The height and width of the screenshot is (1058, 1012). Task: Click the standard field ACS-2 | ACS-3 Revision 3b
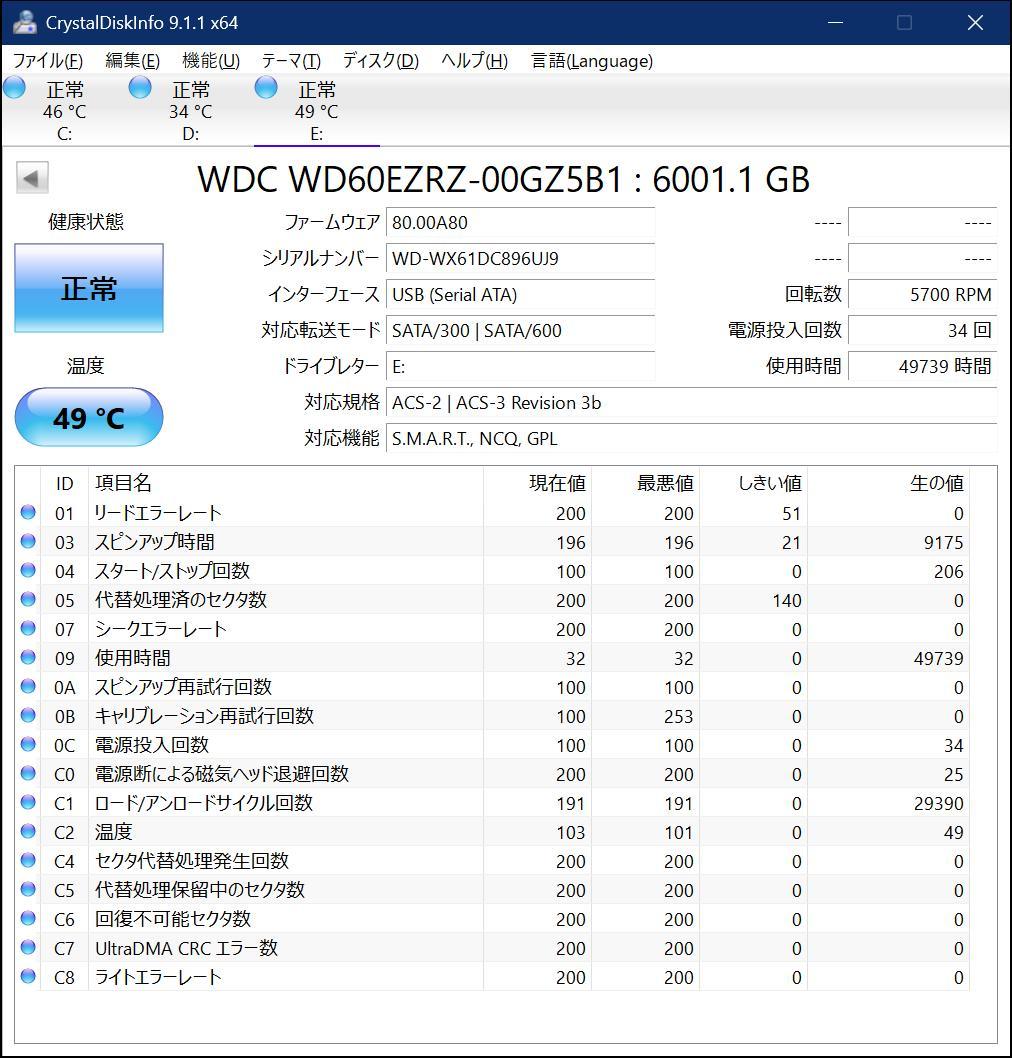point(692,402)
